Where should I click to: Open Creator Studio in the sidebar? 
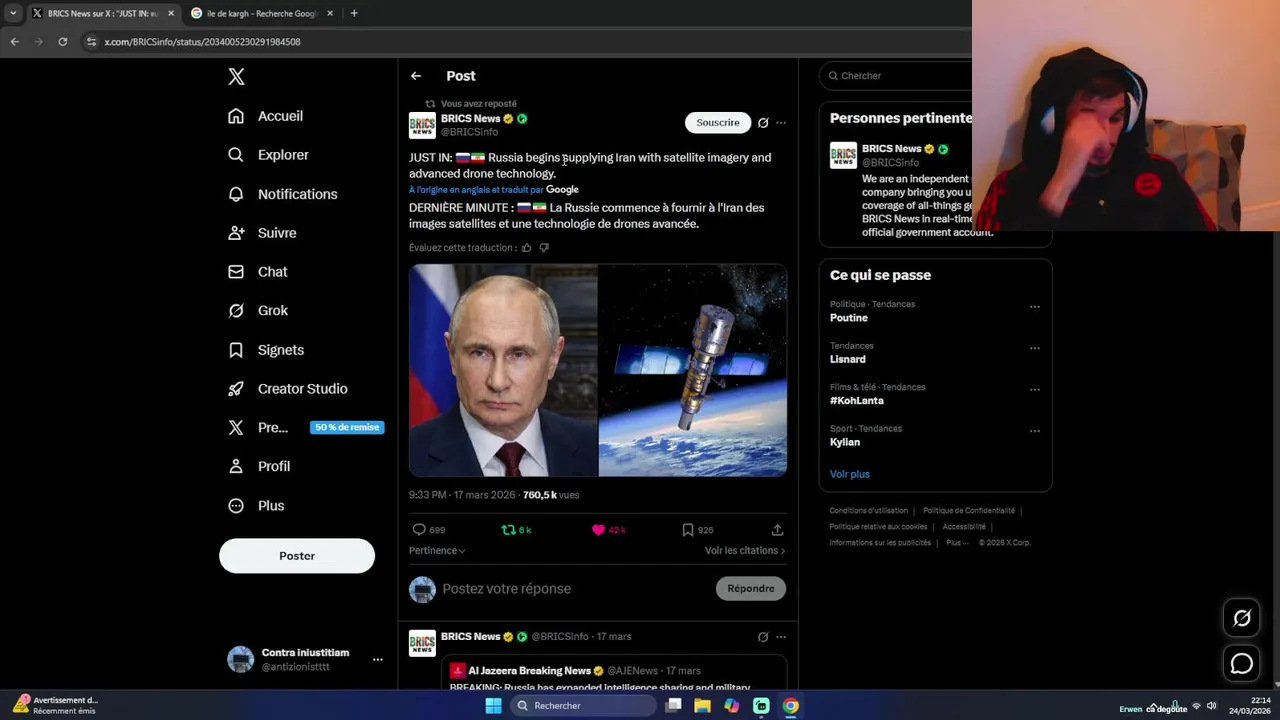[288, 389]
